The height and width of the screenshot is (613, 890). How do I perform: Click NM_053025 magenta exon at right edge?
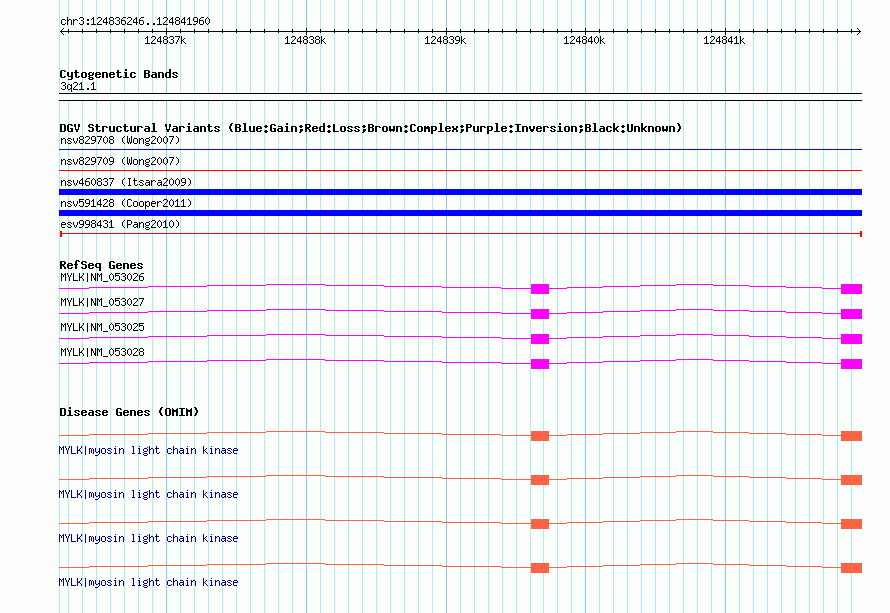click(851, 339)
